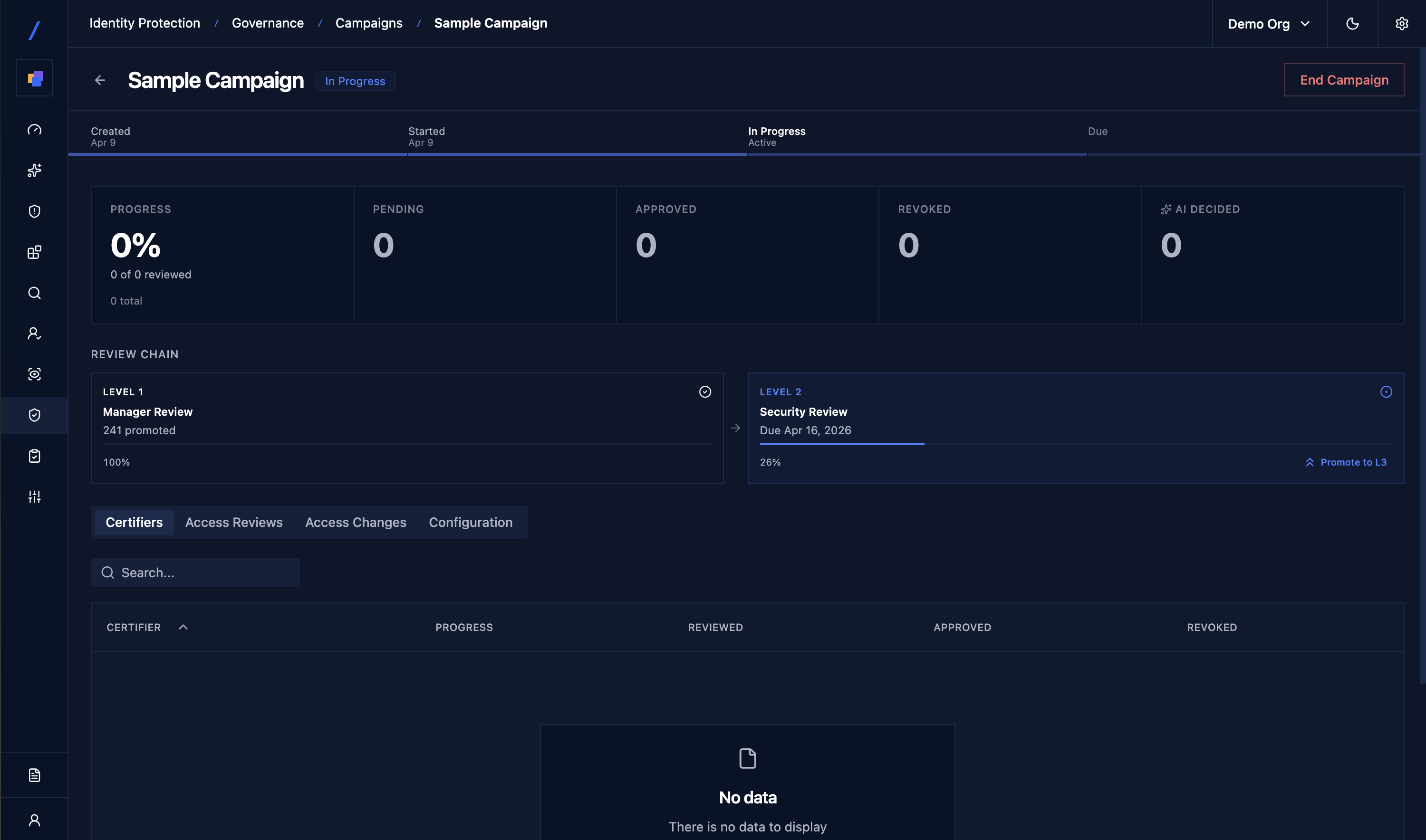Switch to the Access Reviews tab
The image size is (1426, 840).
(x=233, y=522)
